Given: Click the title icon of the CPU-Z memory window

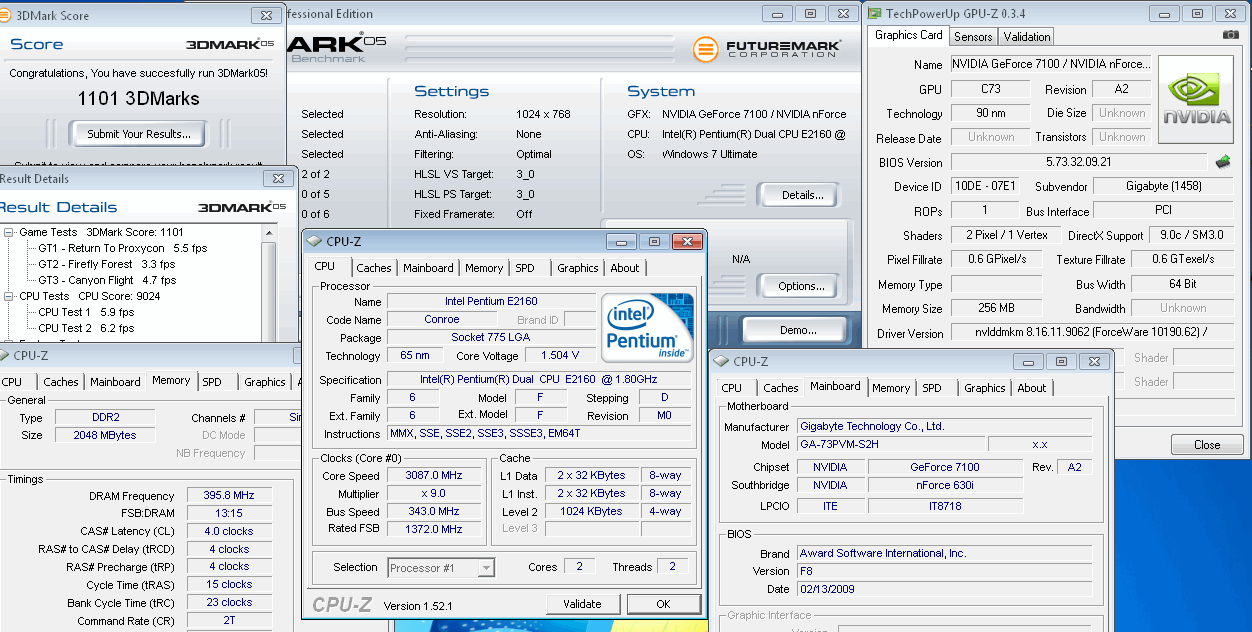Looking at the screenshot, I should click(x=5, y=355).
